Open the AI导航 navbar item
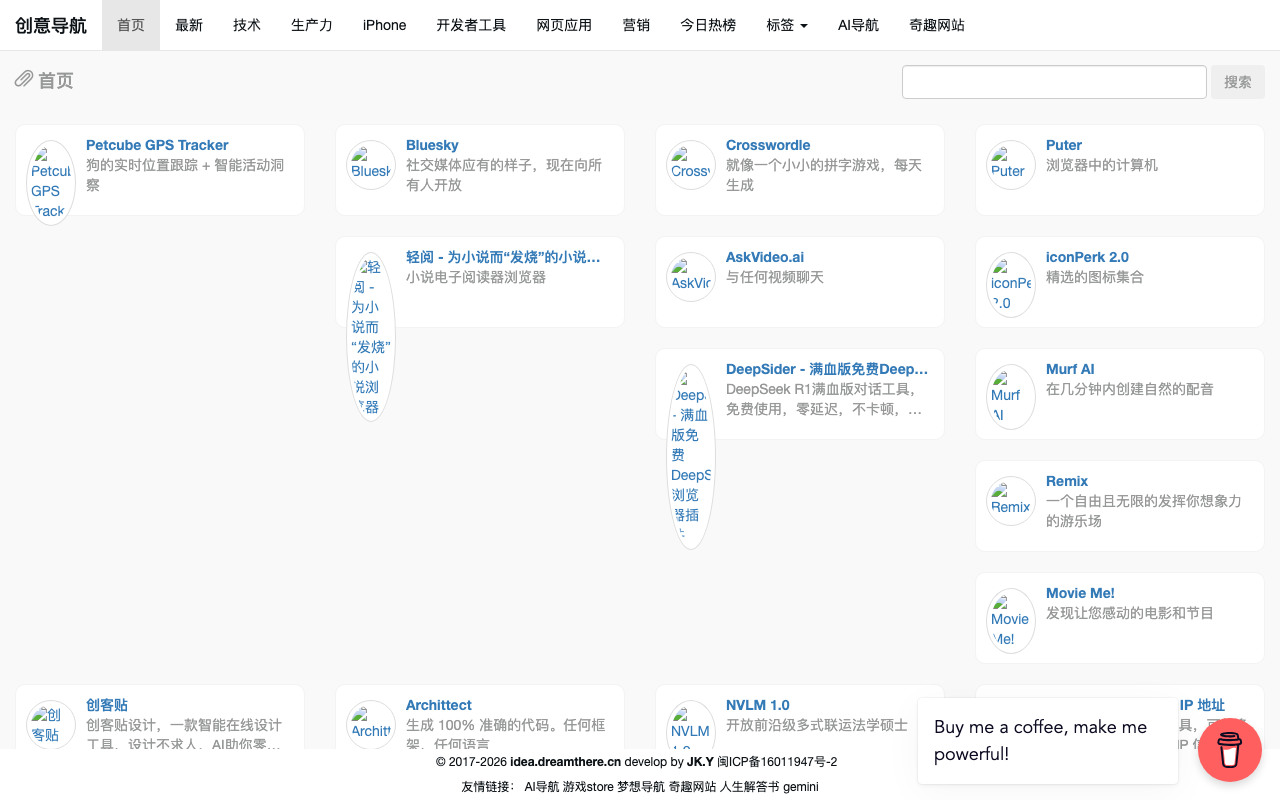 click(x=858, y=25)
